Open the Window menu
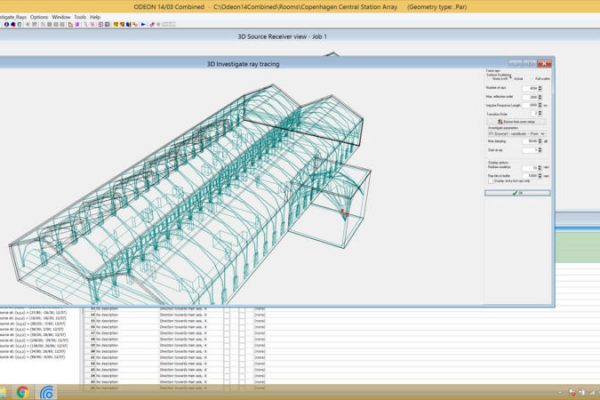 point(61,17)
